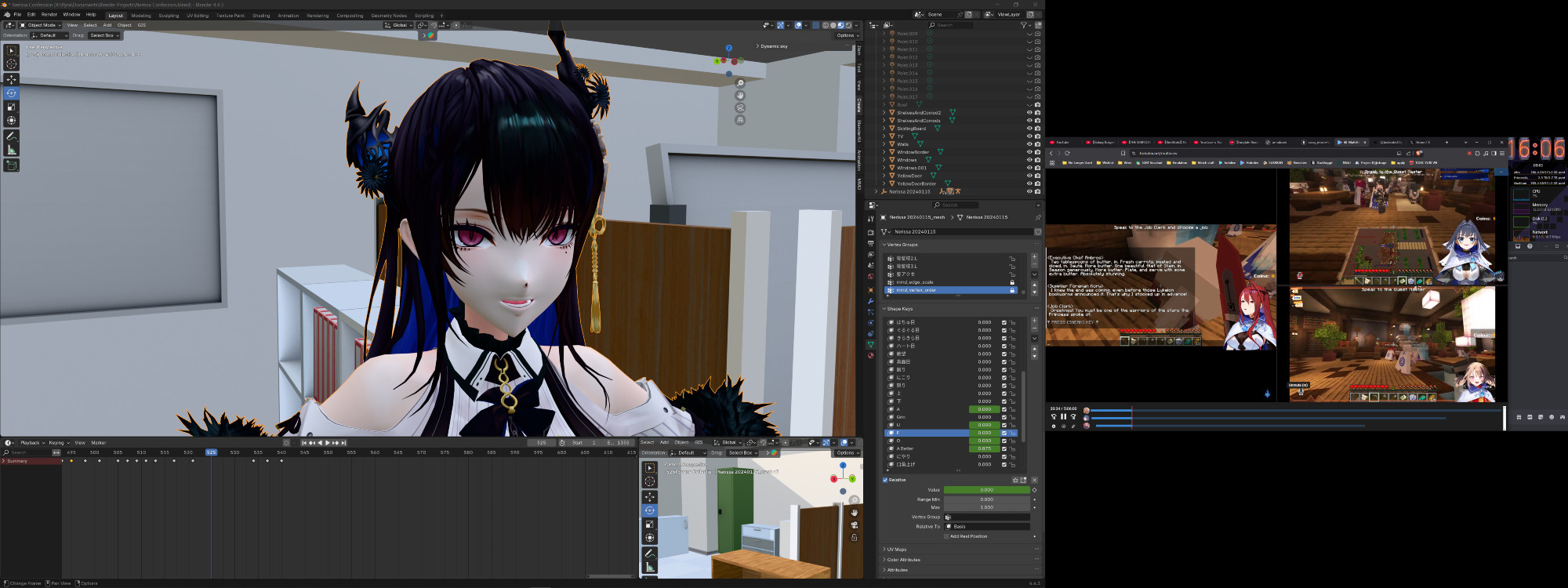1568x588 pixels.
Task: Select the Move tool in the main viewport toolbar
Action: click(x=12, y=79)
